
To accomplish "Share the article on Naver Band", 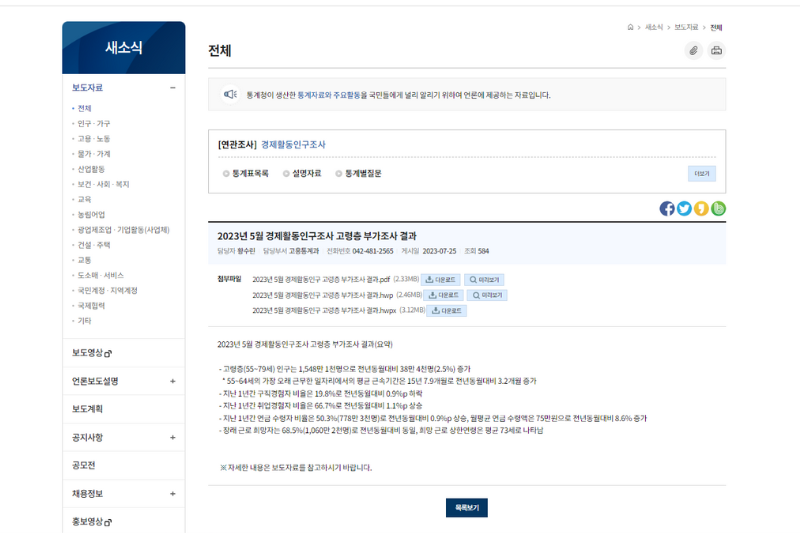I will pyautogui.click(x=718, y=208).
